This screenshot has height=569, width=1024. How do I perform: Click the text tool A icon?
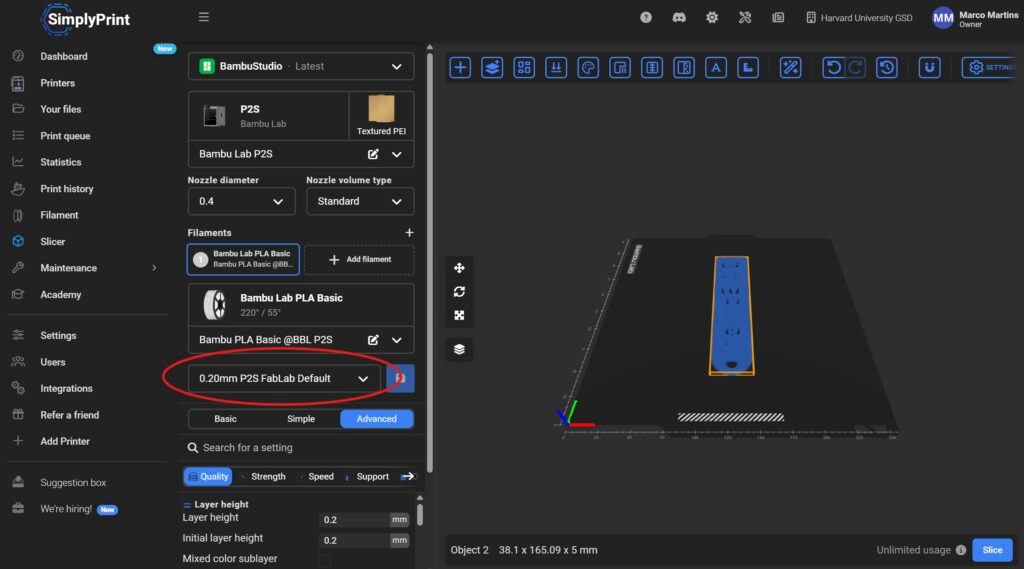click(716, 67)
